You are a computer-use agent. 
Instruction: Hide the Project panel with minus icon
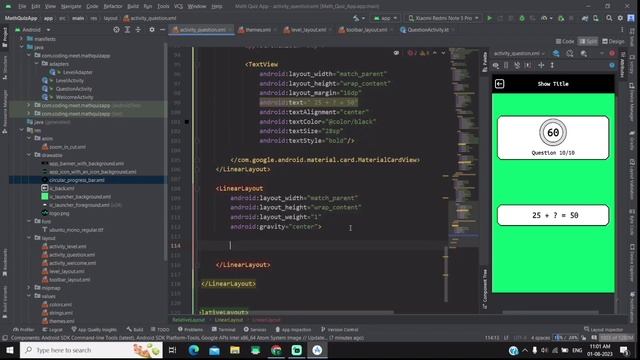click(162, 30)
